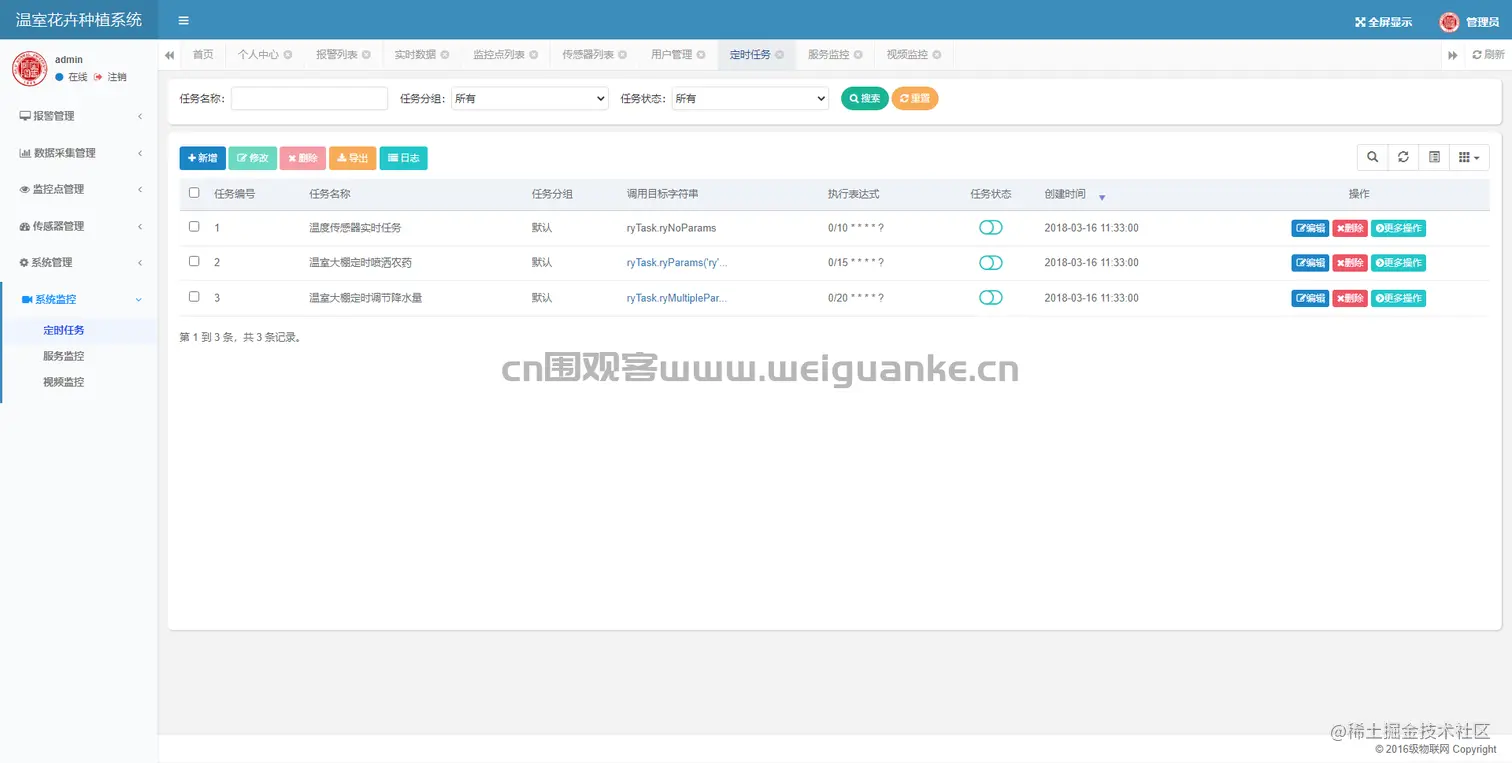Open 更多操作 for task 温室大棚定时喷洒农药
The height and width of the screenshot is (763, 1512).
pyautogui.click(x=1398, y=263)
